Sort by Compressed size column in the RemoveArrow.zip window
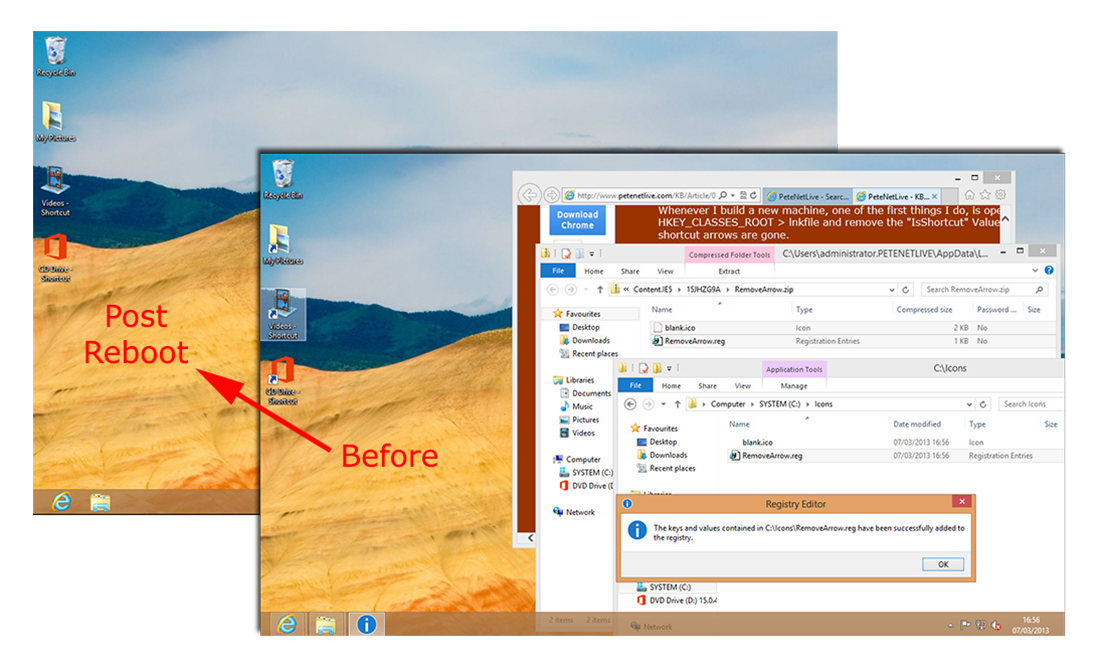1100x667 pixels. coord(924,309)
